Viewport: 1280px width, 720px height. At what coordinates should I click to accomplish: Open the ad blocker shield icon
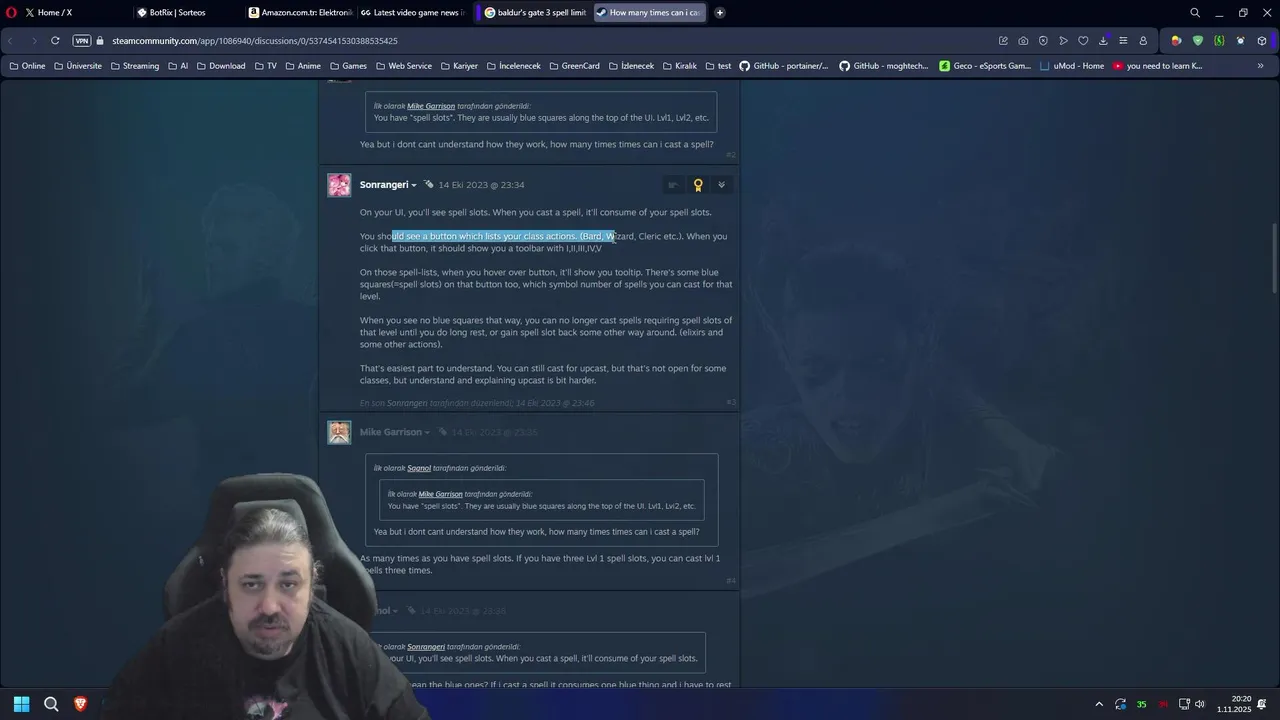coord(1043,41)
